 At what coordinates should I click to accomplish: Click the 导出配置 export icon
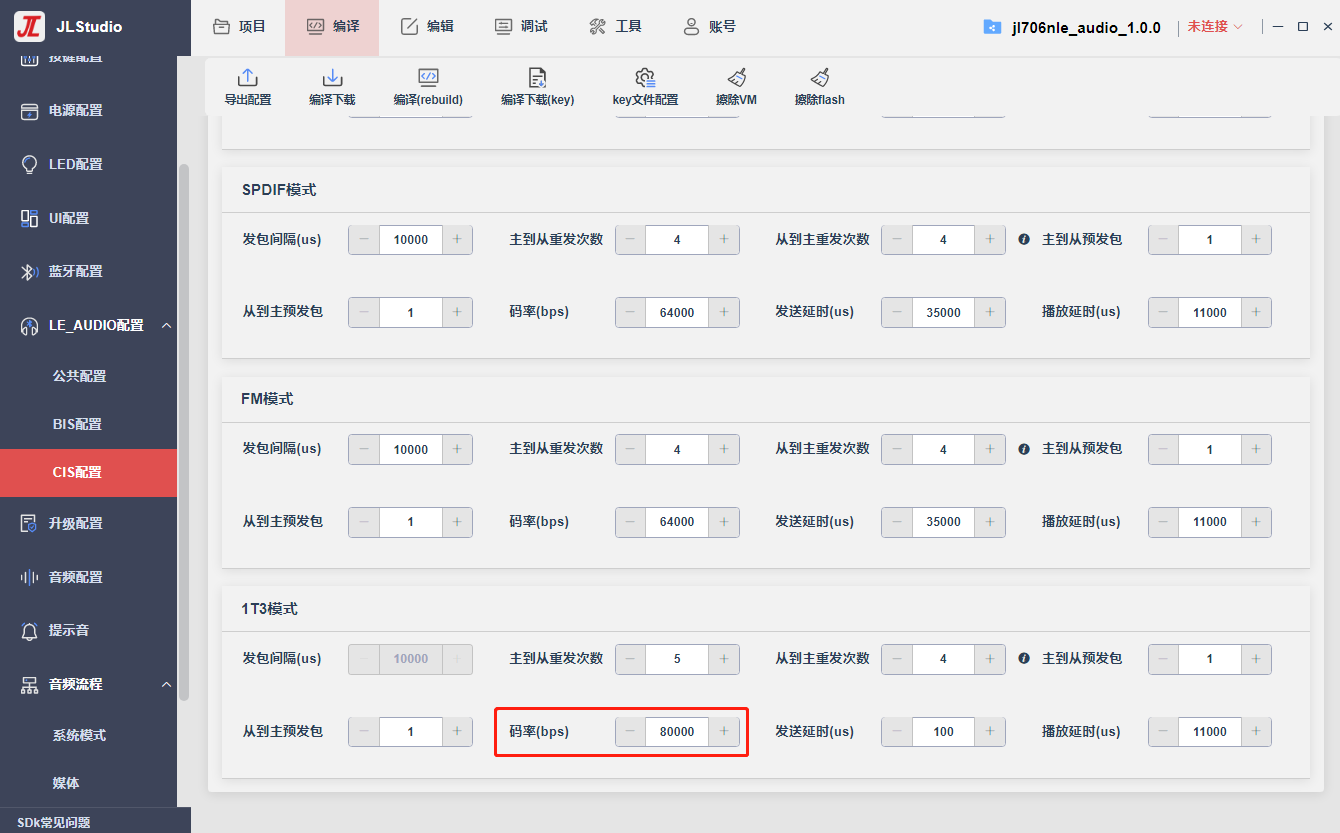[247, 78]
